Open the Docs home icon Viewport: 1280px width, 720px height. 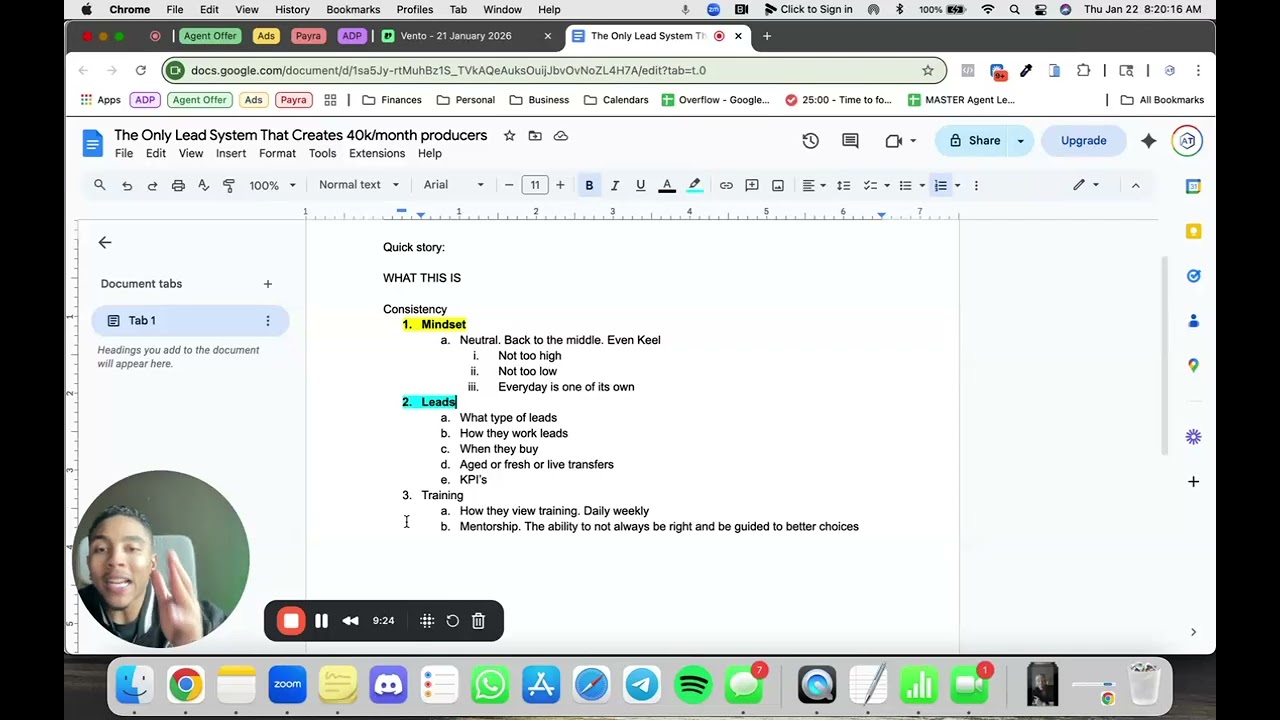click(x=92, y=143)
